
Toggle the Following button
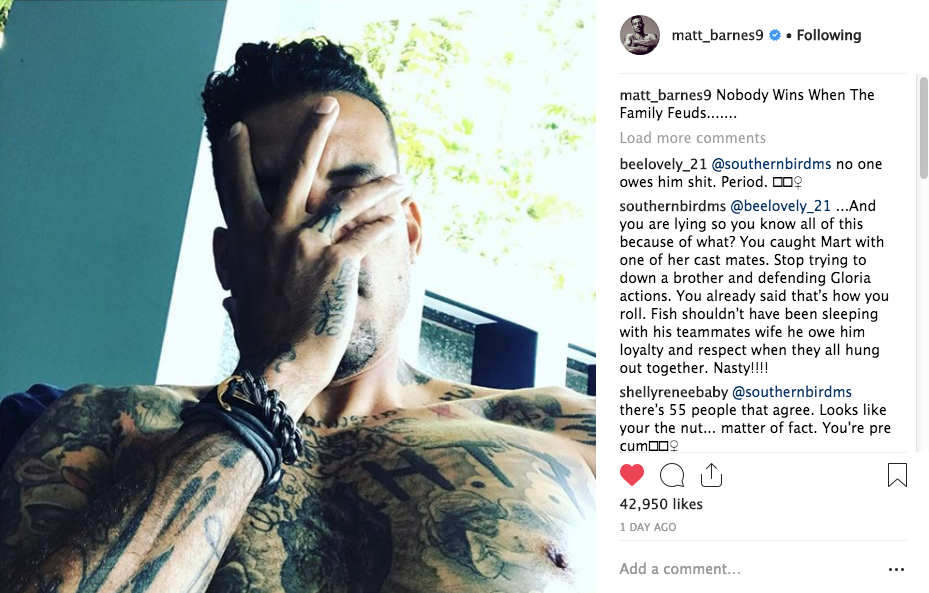(x=829, y=36)
